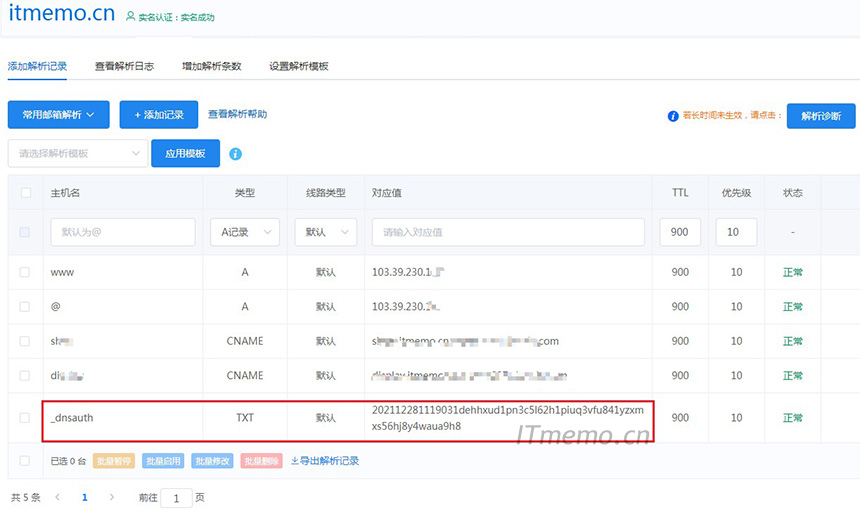Click the download icon of 导出解析记录
This screenshot has width=860, height=510.
click(x=295, y=461)
